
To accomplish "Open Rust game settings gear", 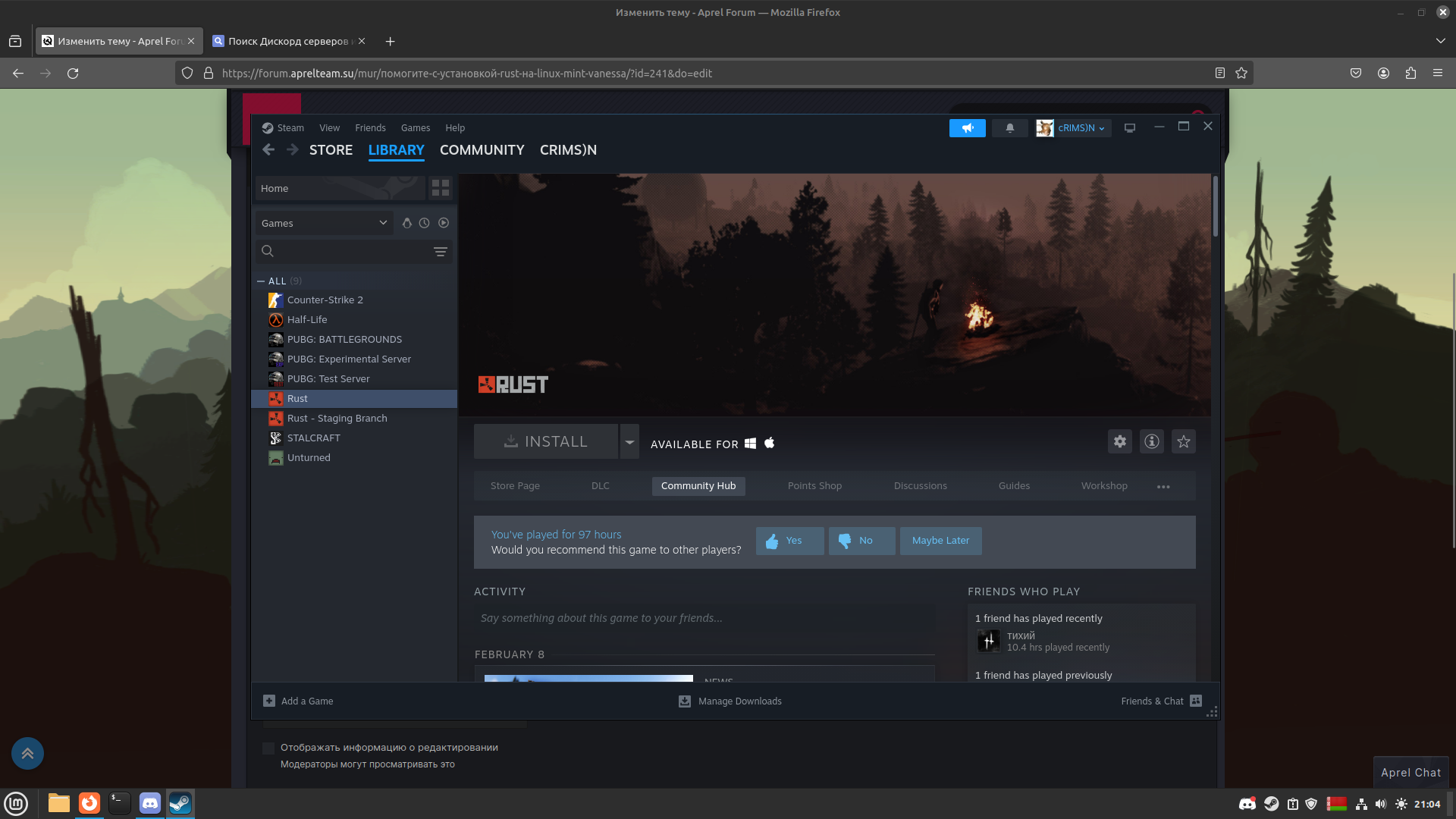I will 1120,441.
